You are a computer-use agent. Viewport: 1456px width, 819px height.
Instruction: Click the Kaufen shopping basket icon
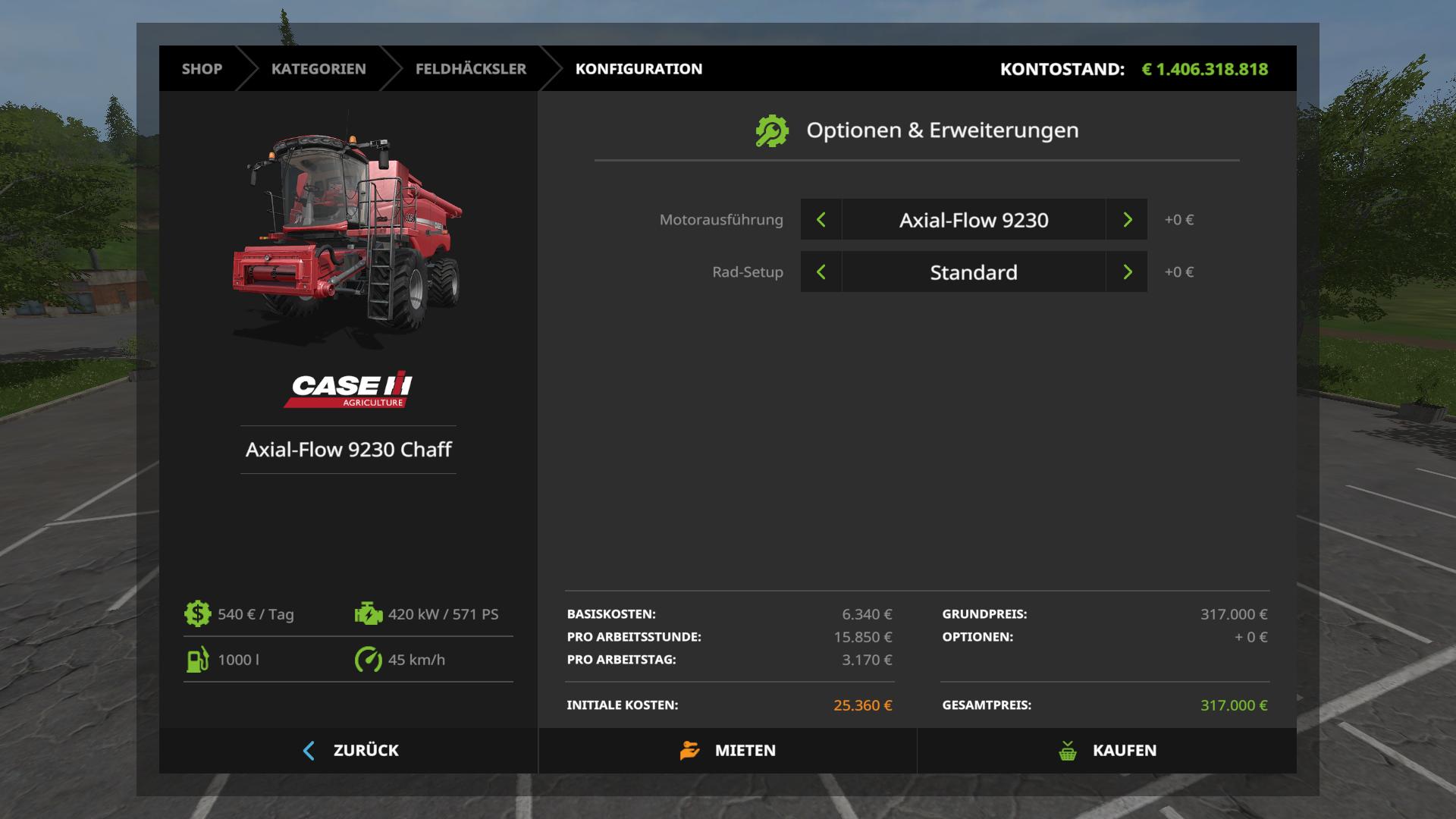coord(1068,750)
